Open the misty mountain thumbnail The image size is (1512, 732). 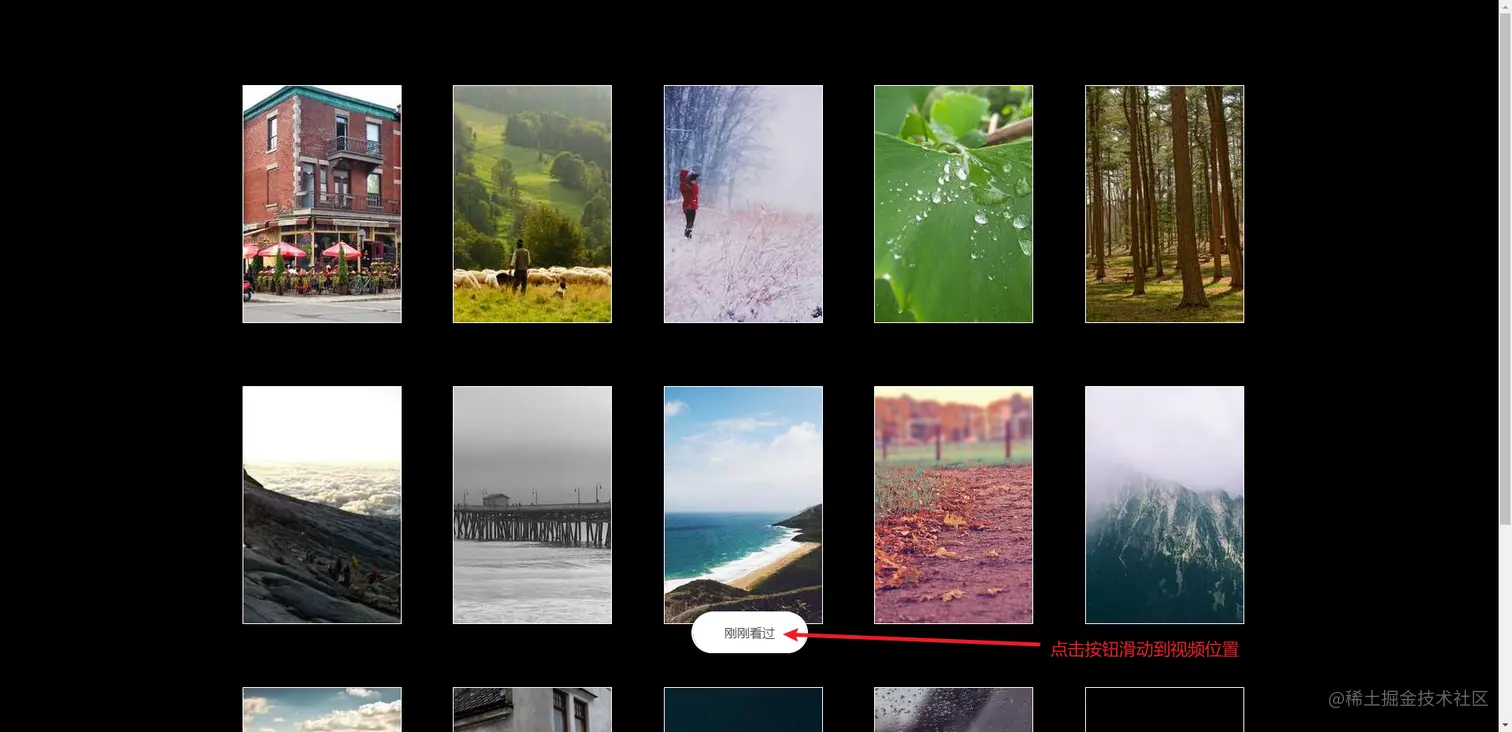1164,505
